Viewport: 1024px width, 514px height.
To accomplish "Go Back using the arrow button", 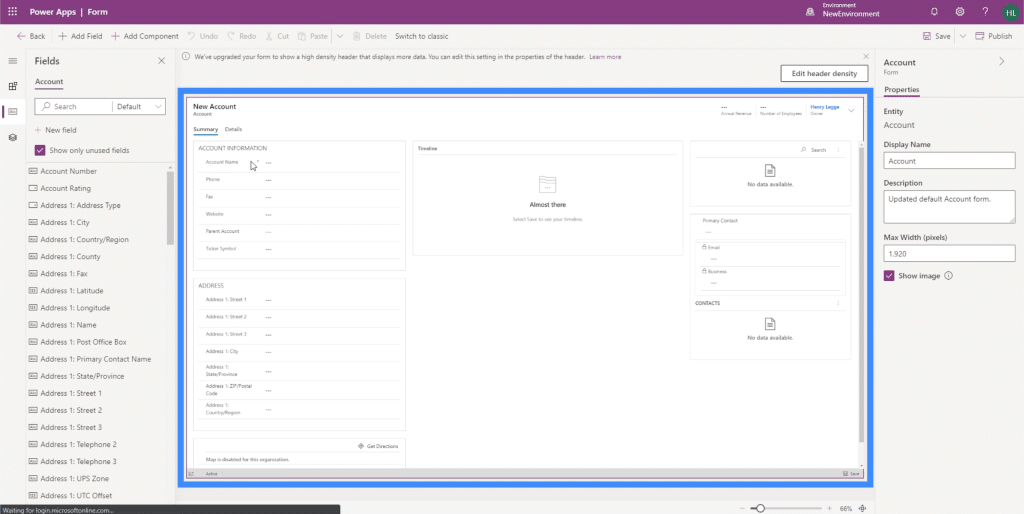I will pyautogui.click(x=31, y=36).
